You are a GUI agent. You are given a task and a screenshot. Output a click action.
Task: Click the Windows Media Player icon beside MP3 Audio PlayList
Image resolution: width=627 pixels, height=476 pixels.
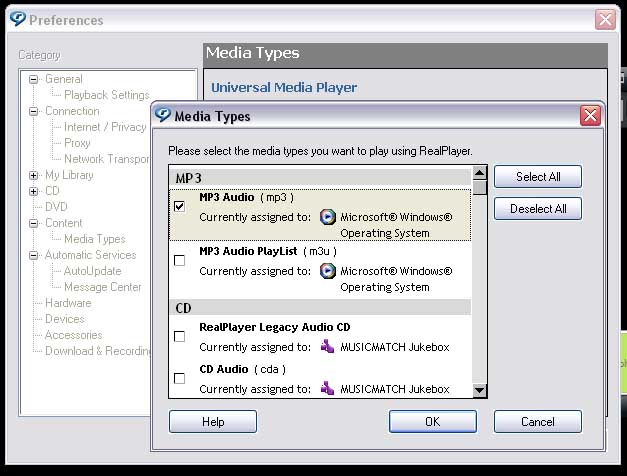(327, 271)
